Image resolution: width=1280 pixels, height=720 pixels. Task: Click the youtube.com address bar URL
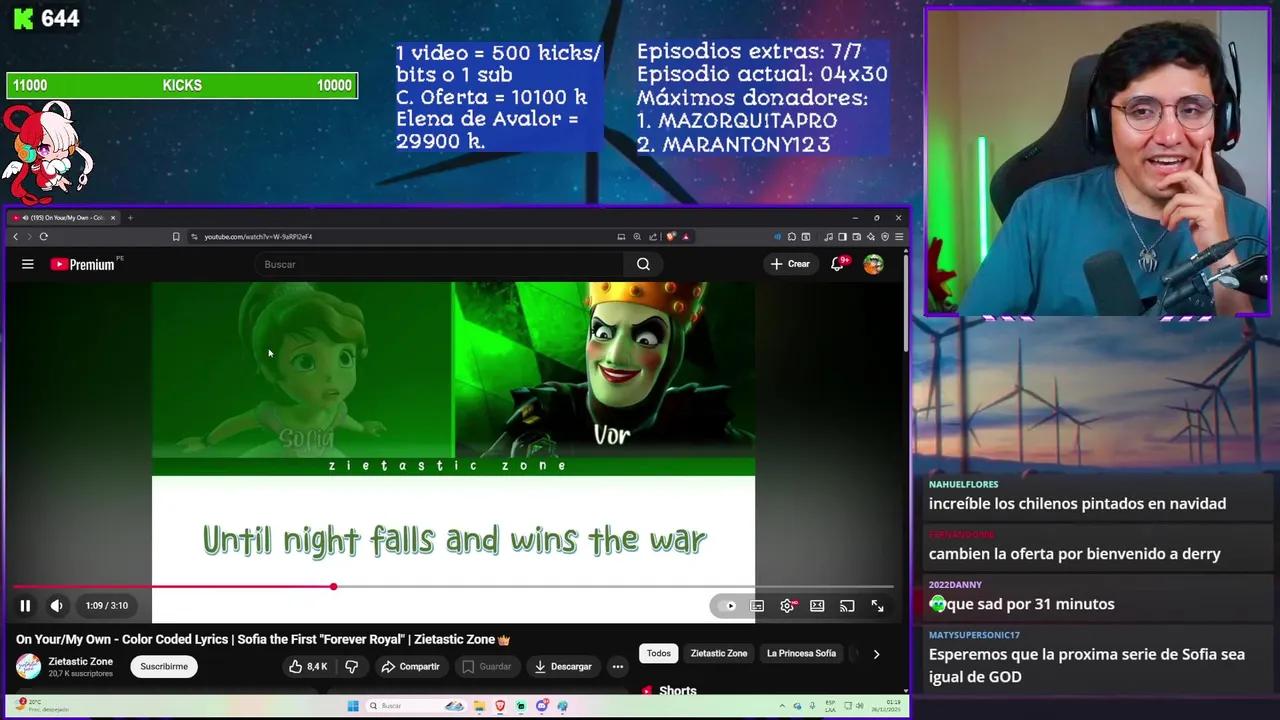(x=258, y=237)
